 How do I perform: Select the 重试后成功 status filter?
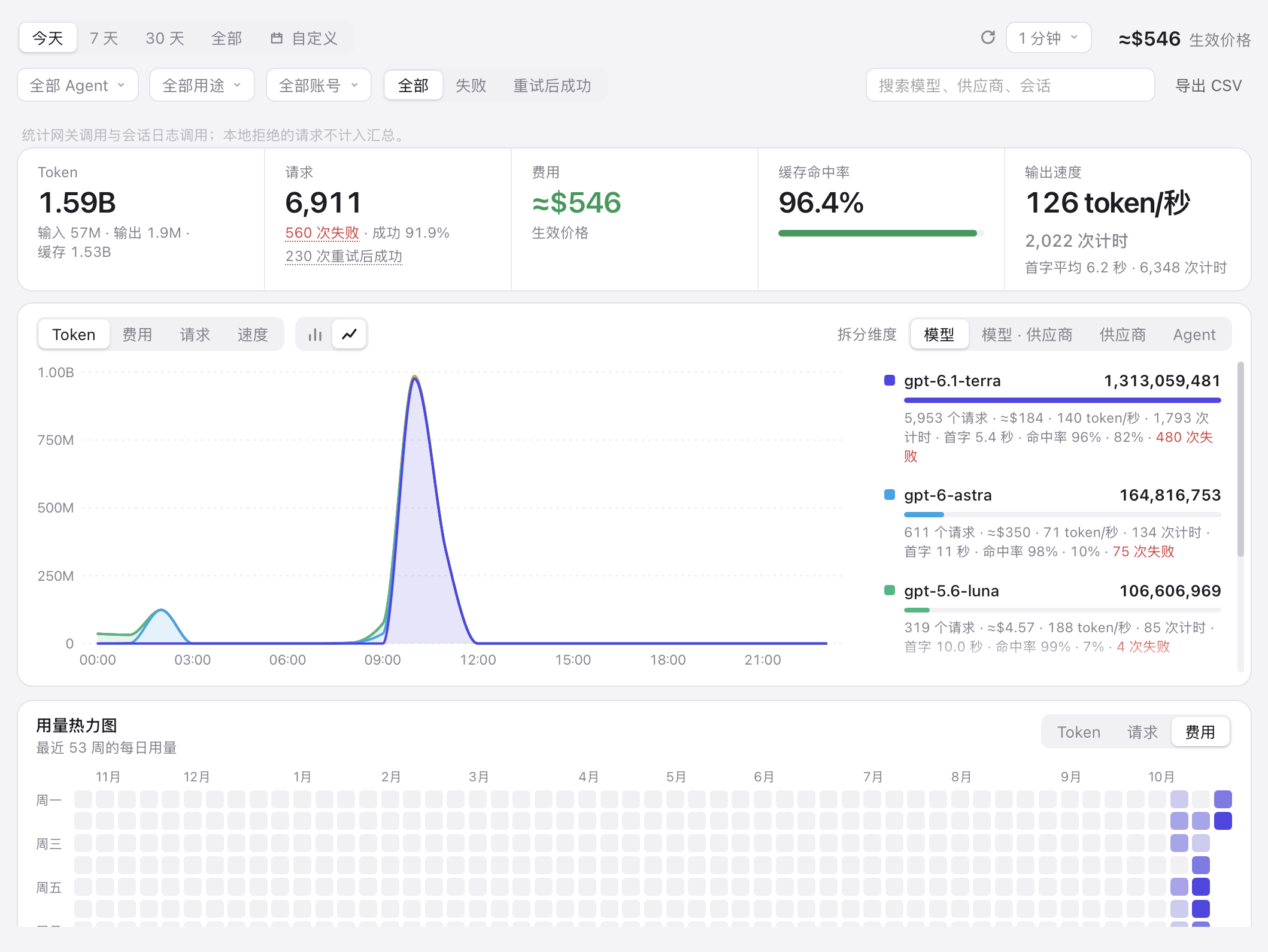(x=552, y=85)
